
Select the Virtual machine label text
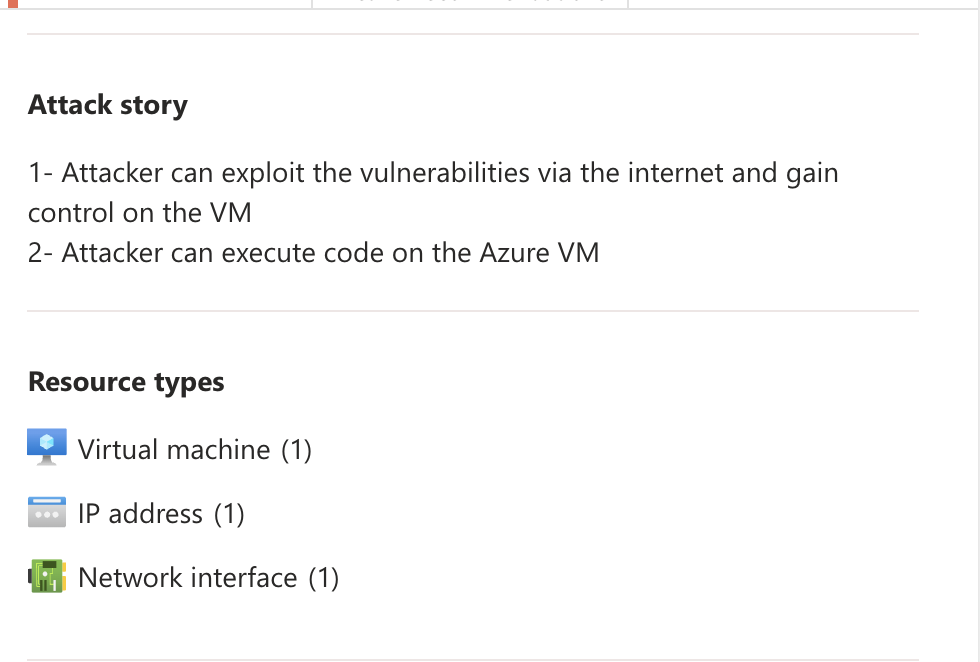coord(174,450)
